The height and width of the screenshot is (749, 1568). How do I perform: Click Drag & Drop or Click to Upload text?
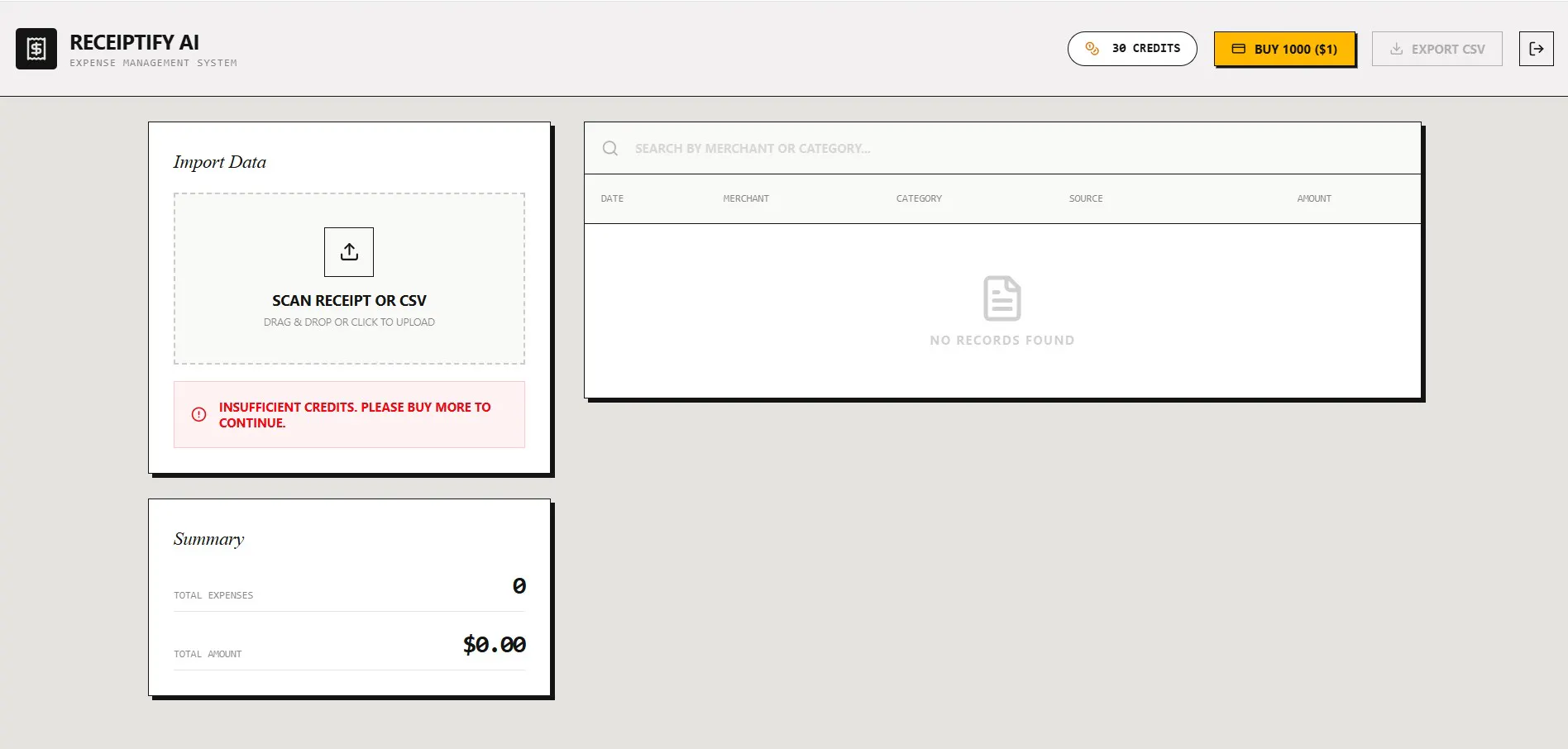(x=349, y=322)
